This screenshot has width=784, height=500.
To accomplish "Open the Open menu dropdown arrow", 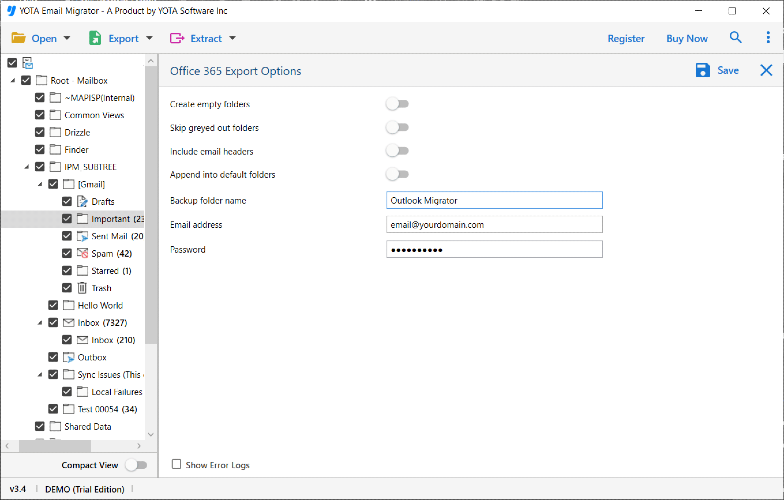I will click(67, 38).
